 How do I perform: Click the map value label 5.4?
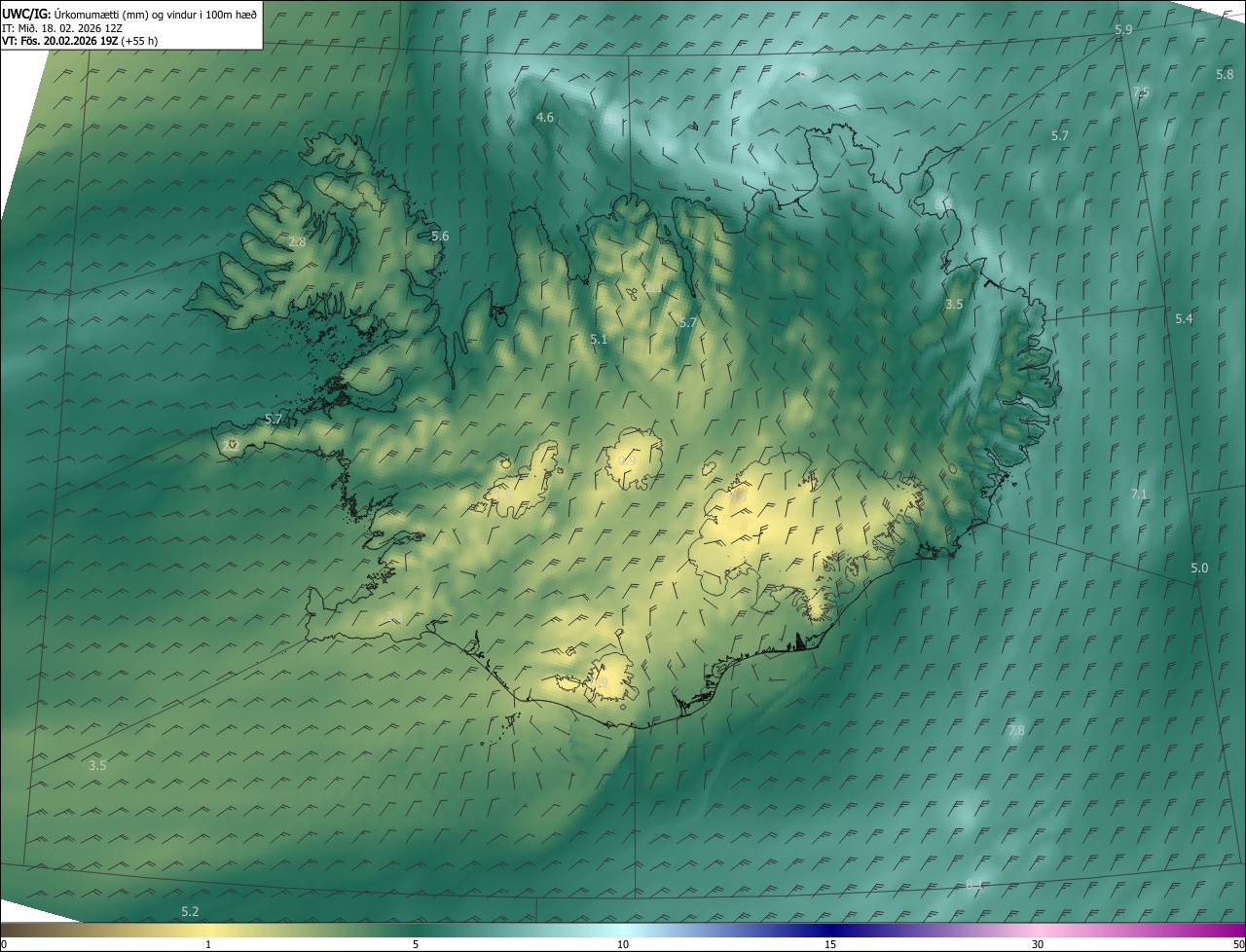point(1184,318)
